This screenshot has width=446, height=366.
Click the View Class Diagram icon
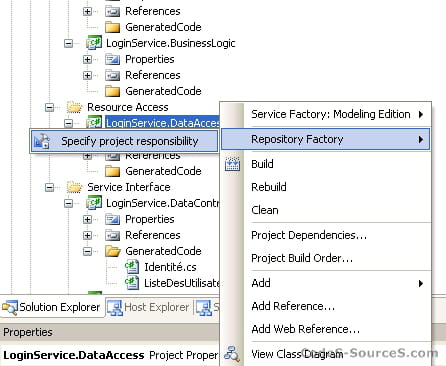[232, 354]
